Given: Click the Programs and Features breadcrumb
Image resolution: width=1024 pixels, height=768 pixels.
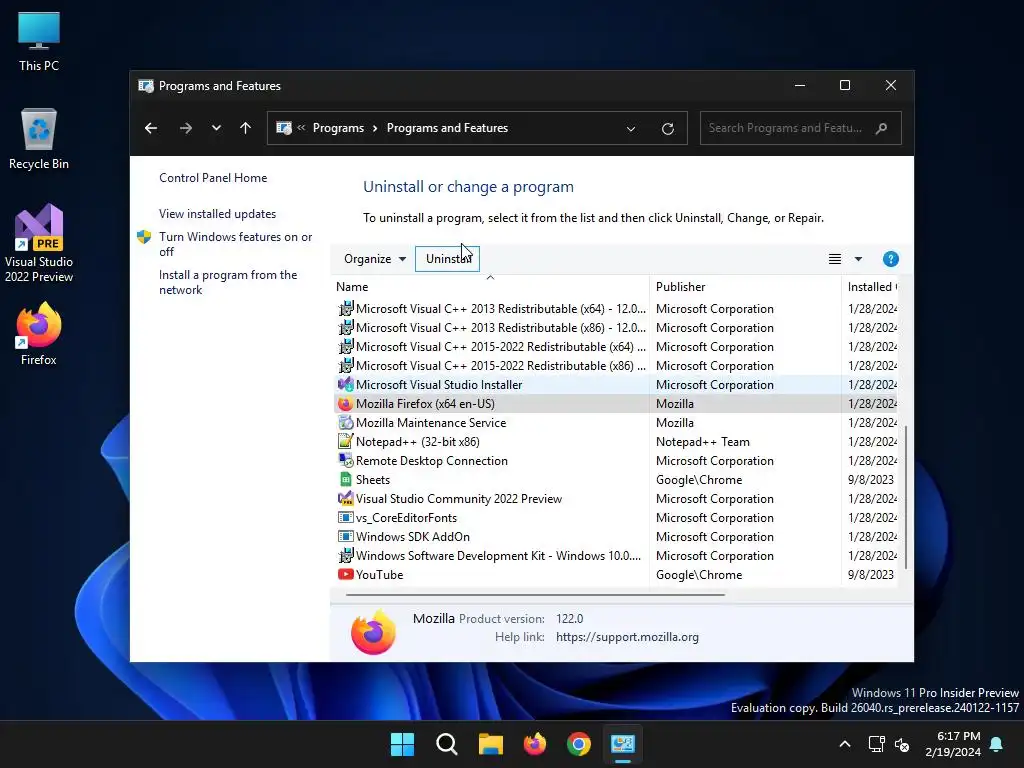Looking at the screenshot, I should click(447, 128).
